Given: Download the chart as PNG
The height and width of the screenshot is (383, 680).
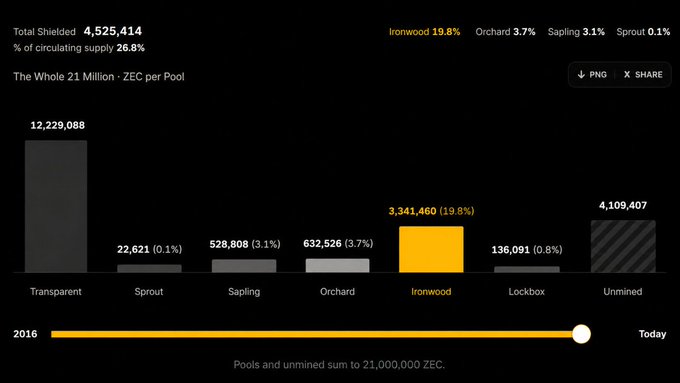Looking at the screenshot, I should click(x=592, y=75).
